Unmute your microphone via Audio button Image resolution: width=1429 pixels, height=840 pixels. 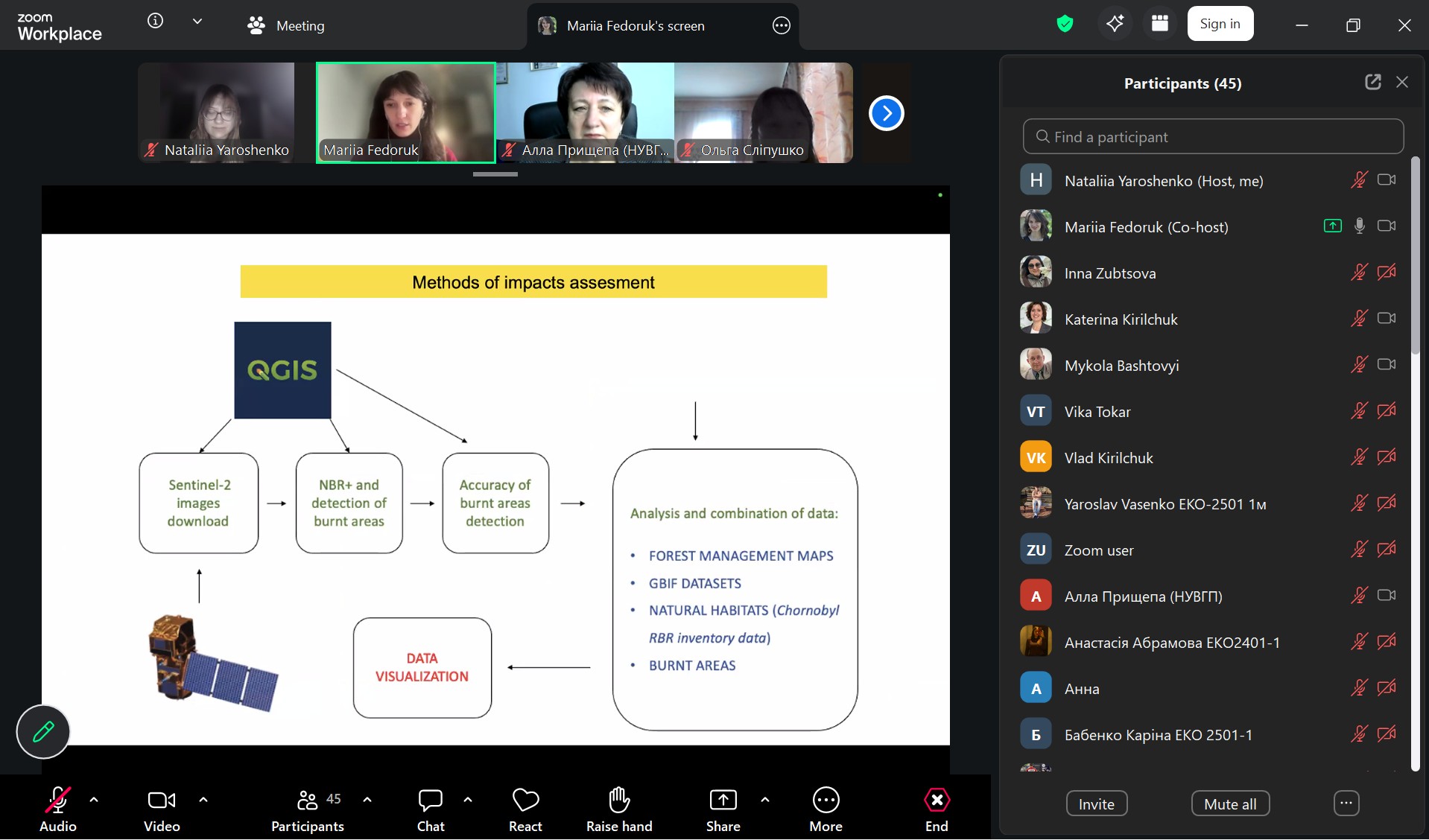pos(58,809)
